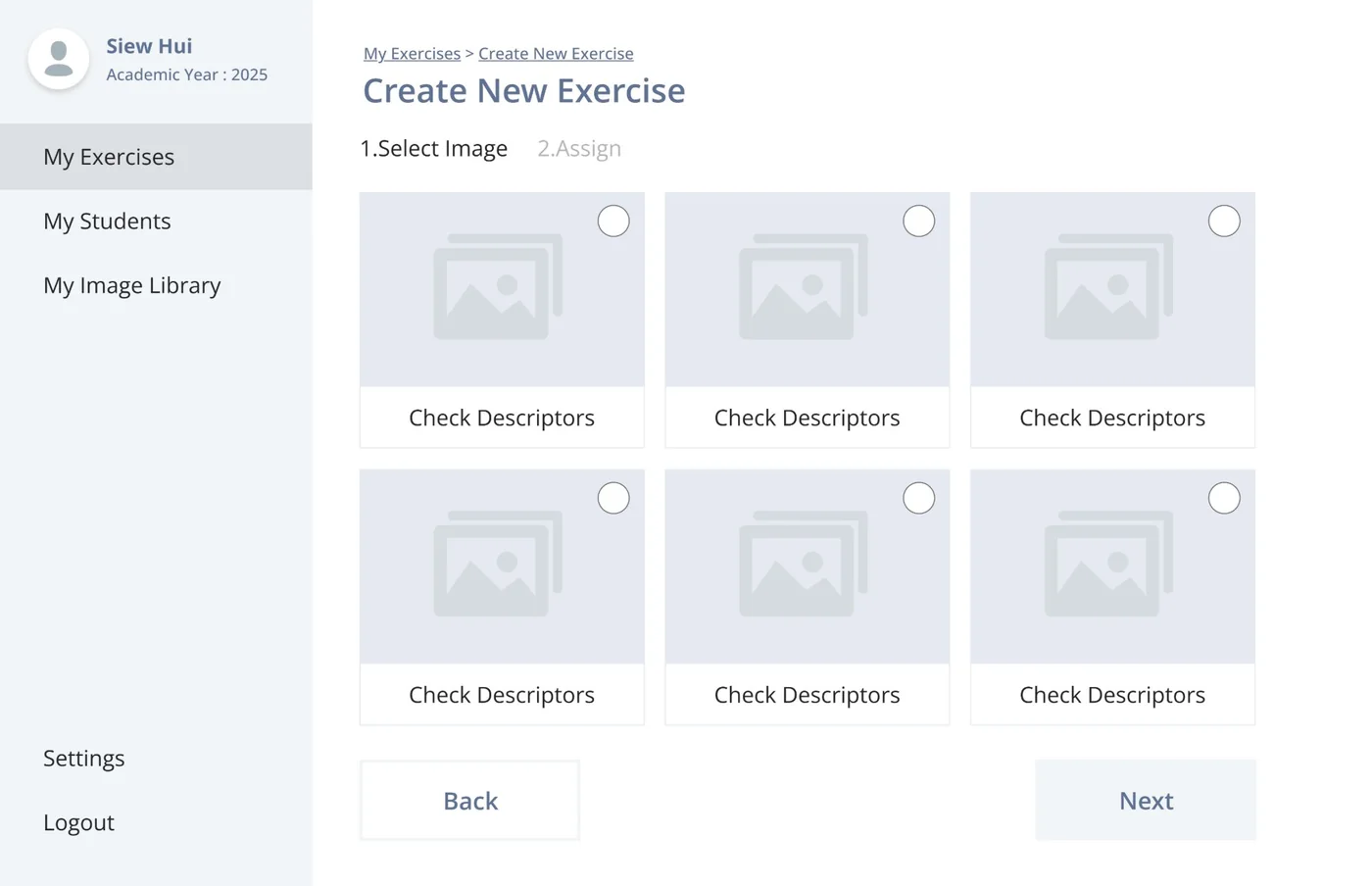1372x886 pixels.
Task: Click the Back button
Action: pyautogui.click(x=470, y=801)
